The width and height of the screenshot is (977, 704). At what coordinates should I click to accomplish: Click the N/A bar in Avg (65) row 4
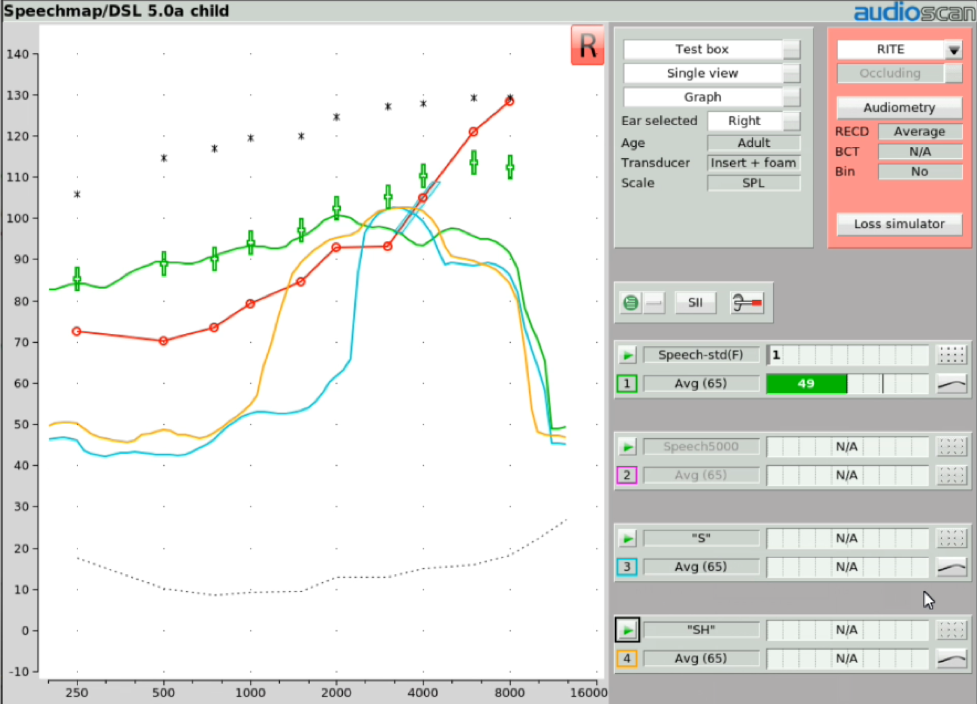coord(847,659)
